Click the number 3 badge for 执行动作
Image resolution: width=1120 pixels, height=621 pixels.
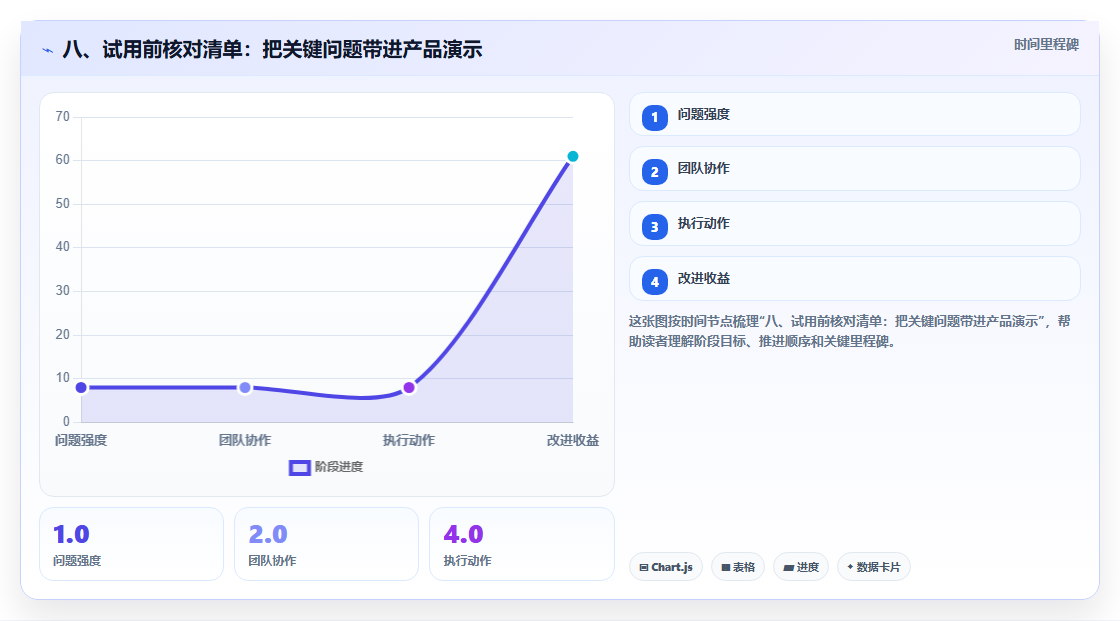(654, 227)
